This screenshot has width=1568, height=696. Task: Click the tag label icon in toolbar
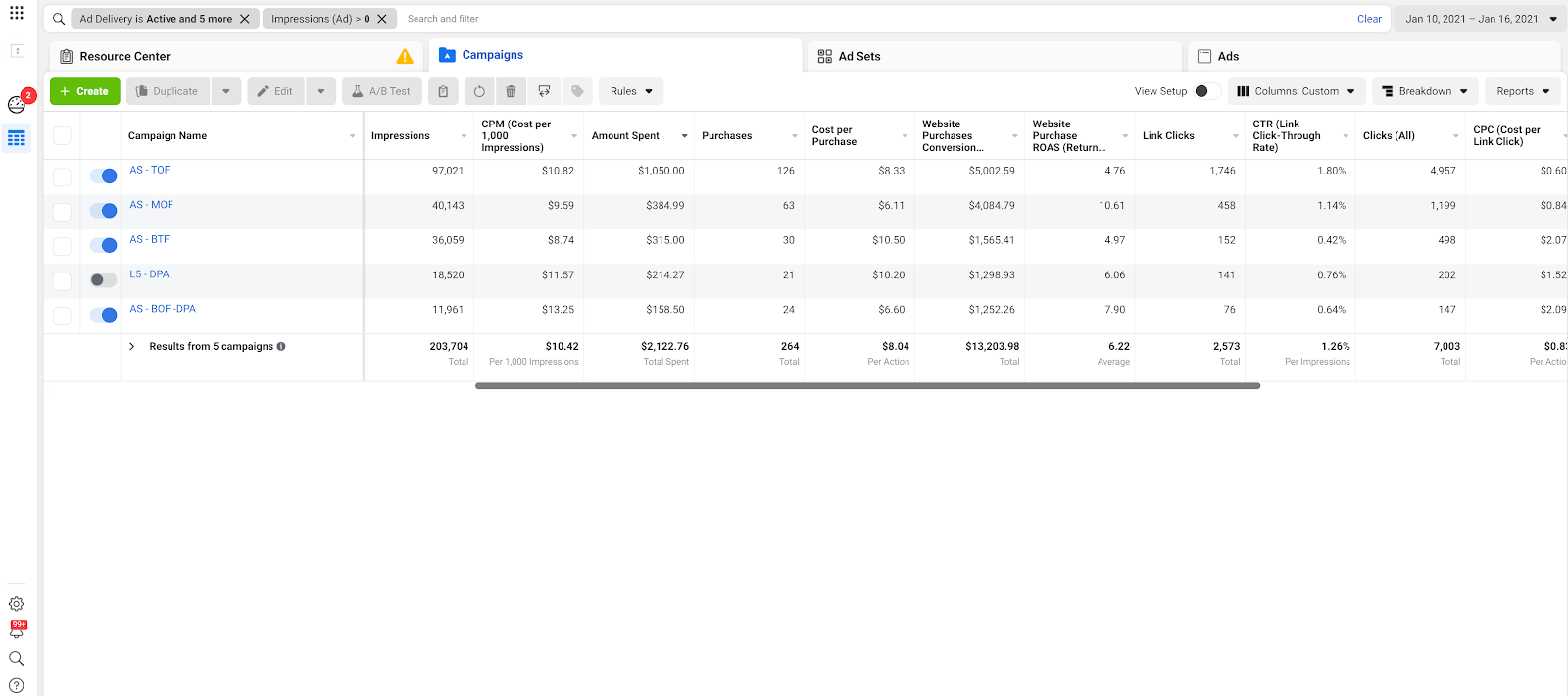(577, 91)
